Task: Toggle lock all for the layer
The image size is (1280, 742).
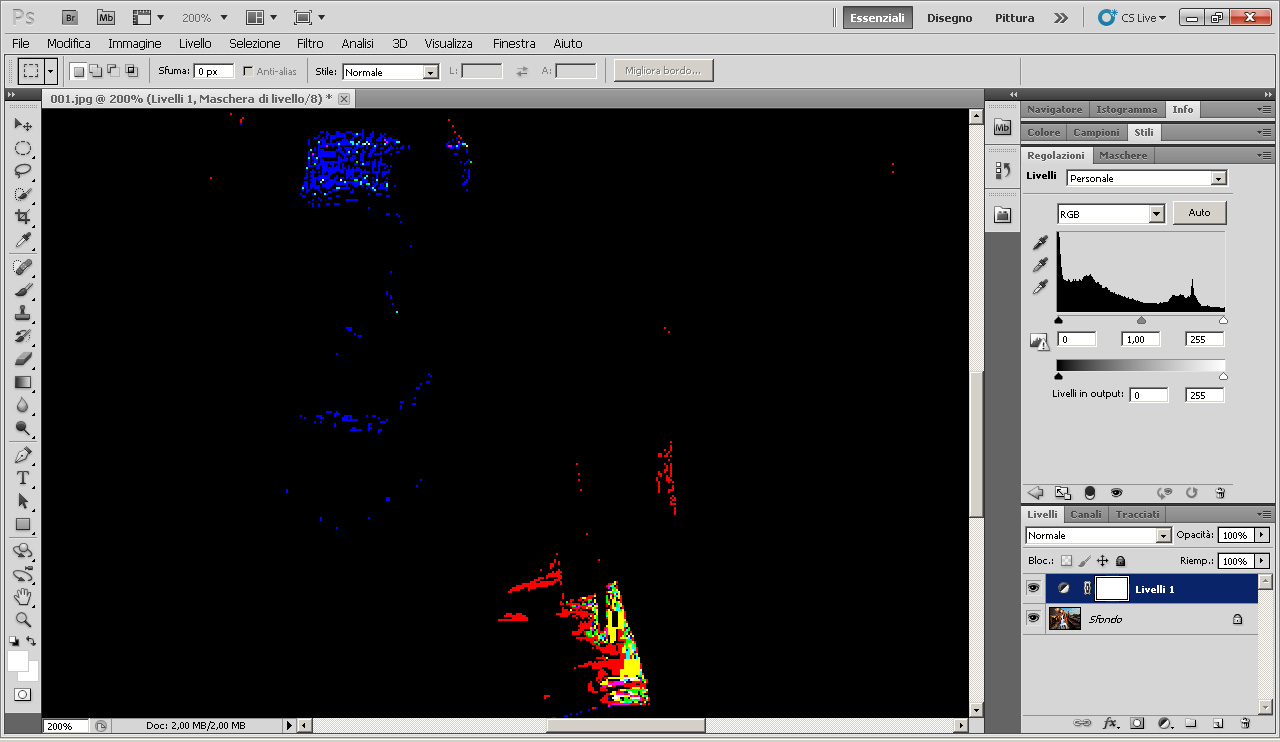Action: point(1120,561)
